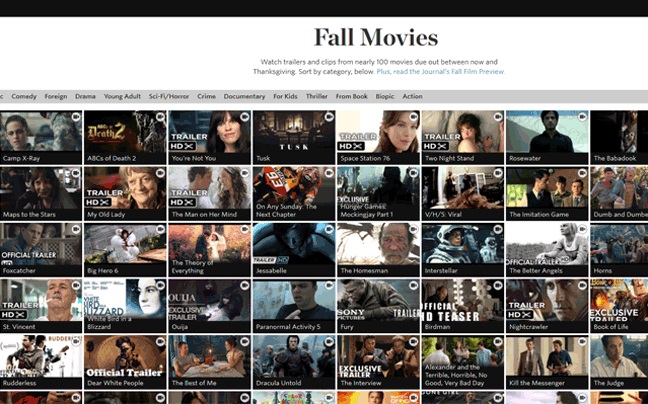
Task: Click the video camera icon on Theory of Everything tile
Action: pos(245,229)
